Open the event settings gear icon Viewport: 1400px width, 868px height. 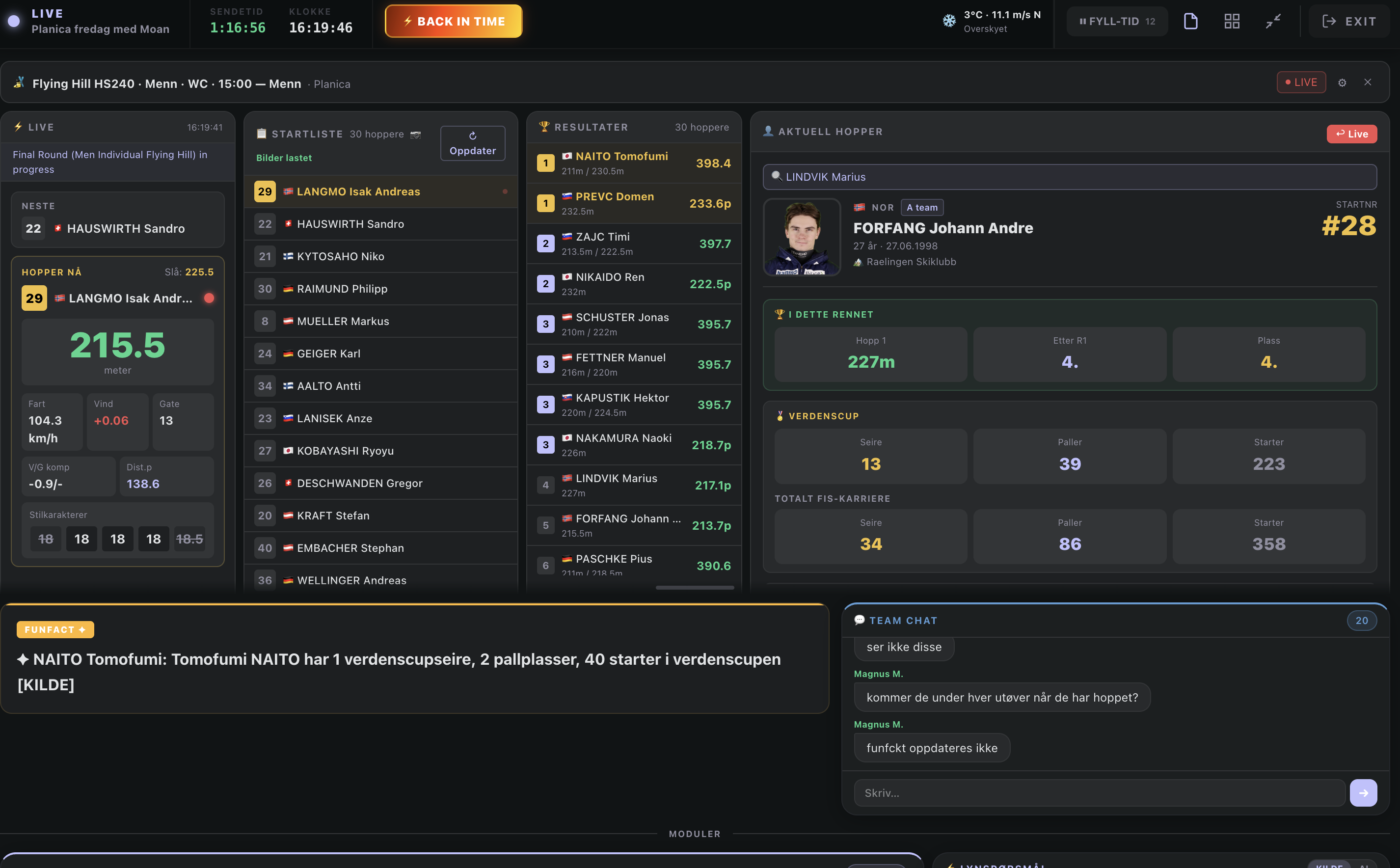1342,82
